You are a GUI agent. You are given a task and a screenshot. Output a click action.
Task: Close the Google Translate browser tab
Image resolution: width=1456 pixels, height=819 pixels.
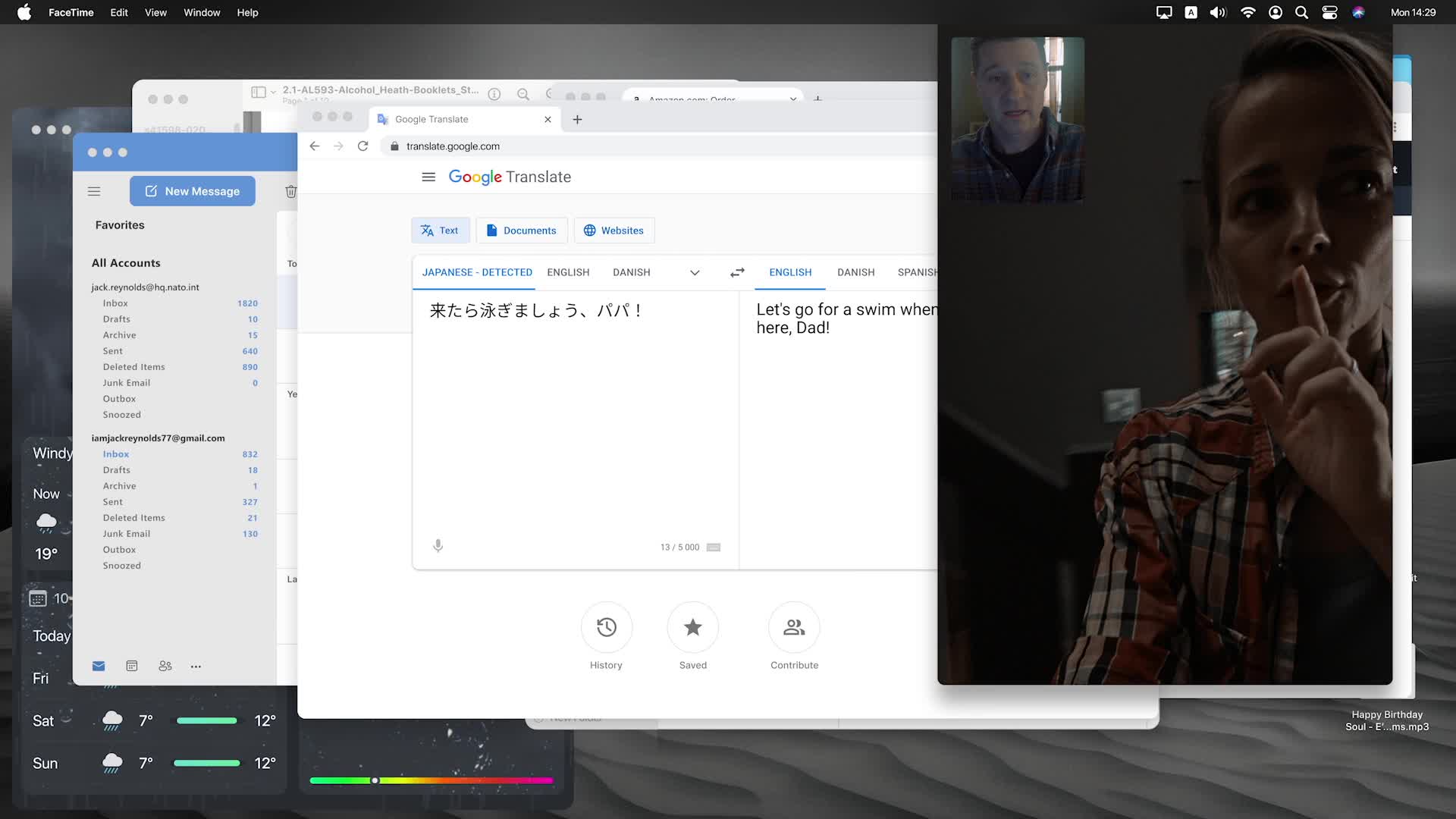click(x=548, y=119)
